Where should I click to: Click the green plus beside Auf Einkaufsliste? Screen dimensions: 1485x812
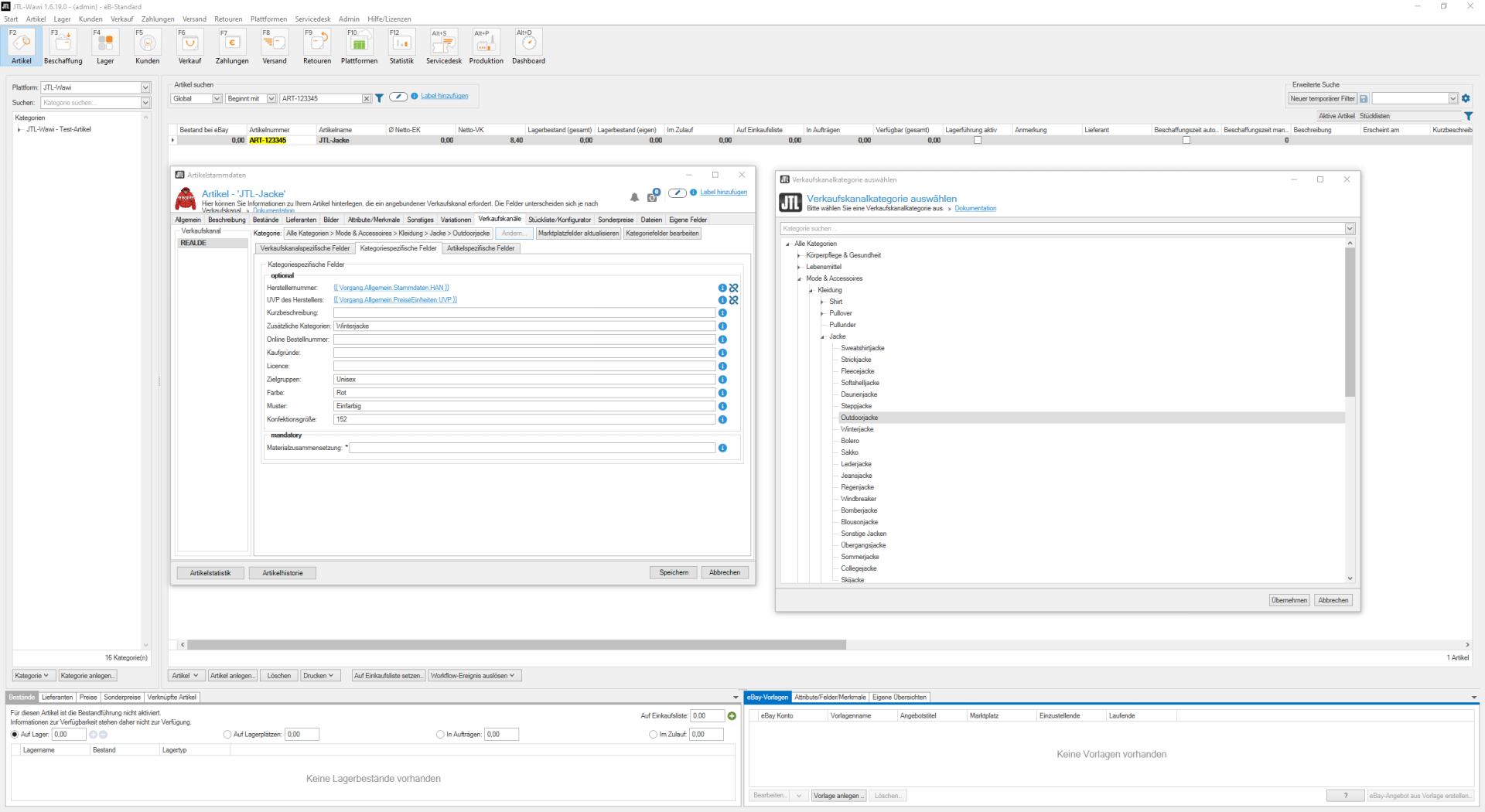pos(732,716)
